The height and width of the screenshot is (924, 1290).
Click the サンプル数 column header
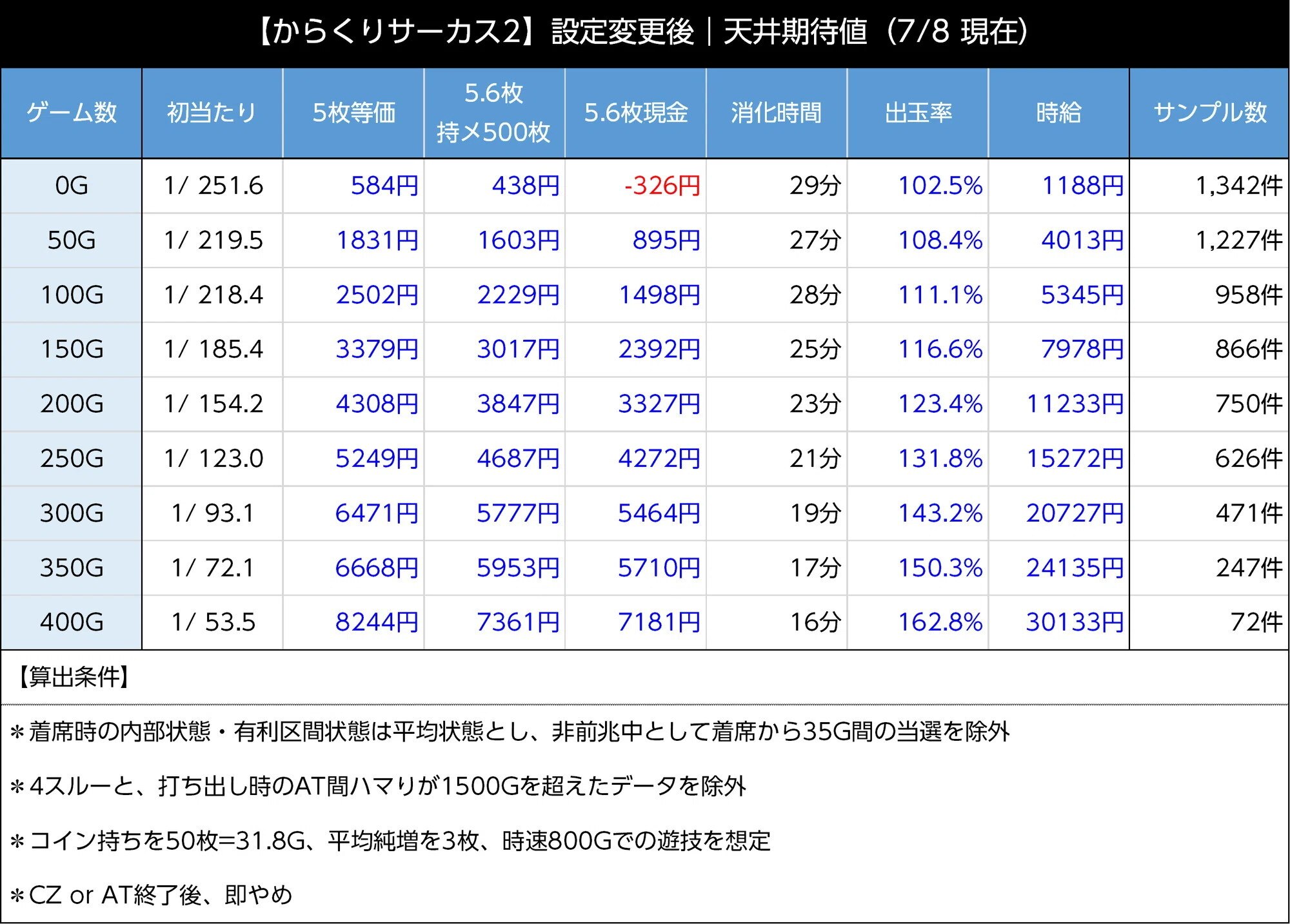click(1209, 113)
